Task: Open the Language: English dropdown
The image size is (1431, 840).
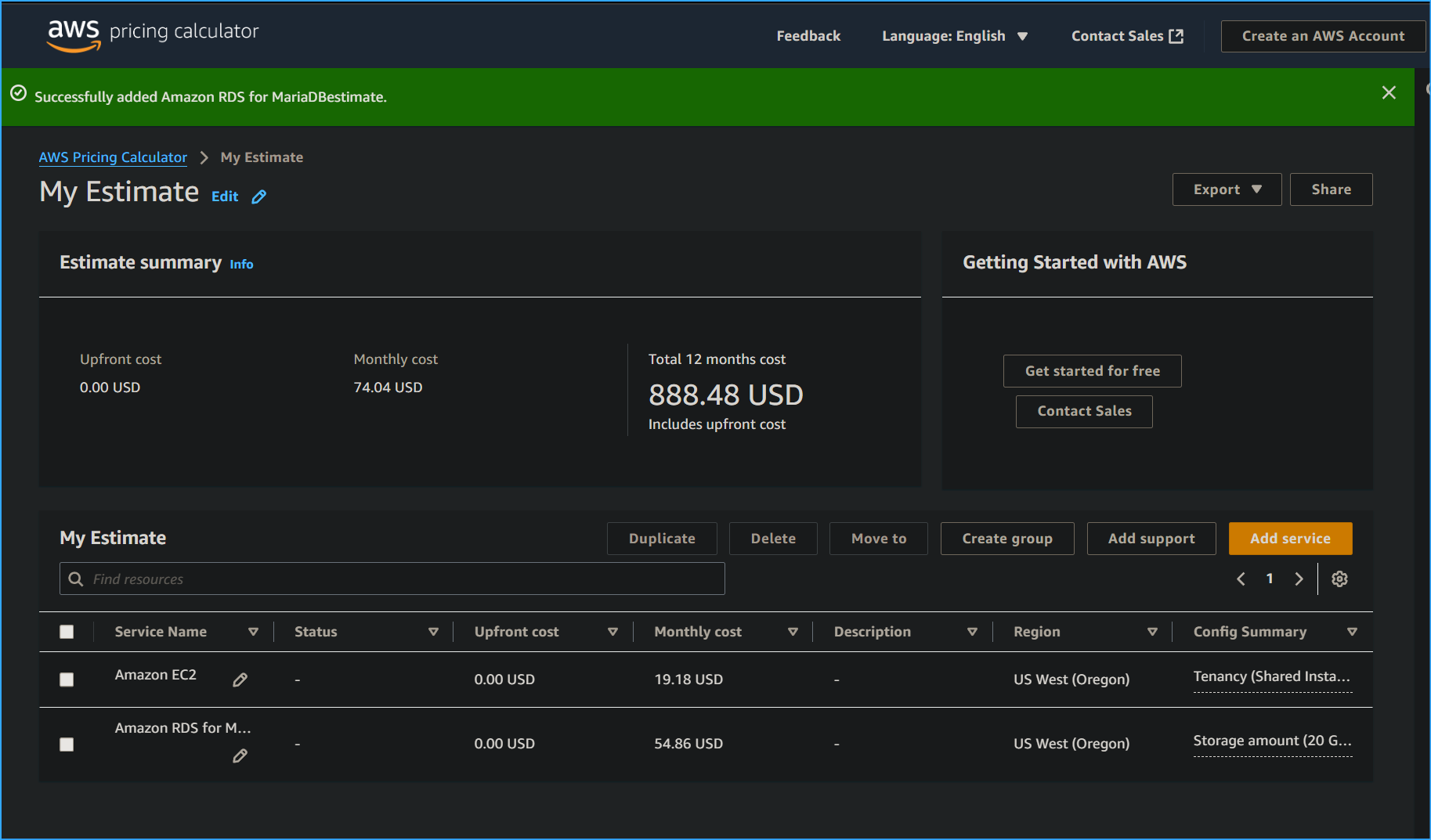Action: tap(954, 36)
